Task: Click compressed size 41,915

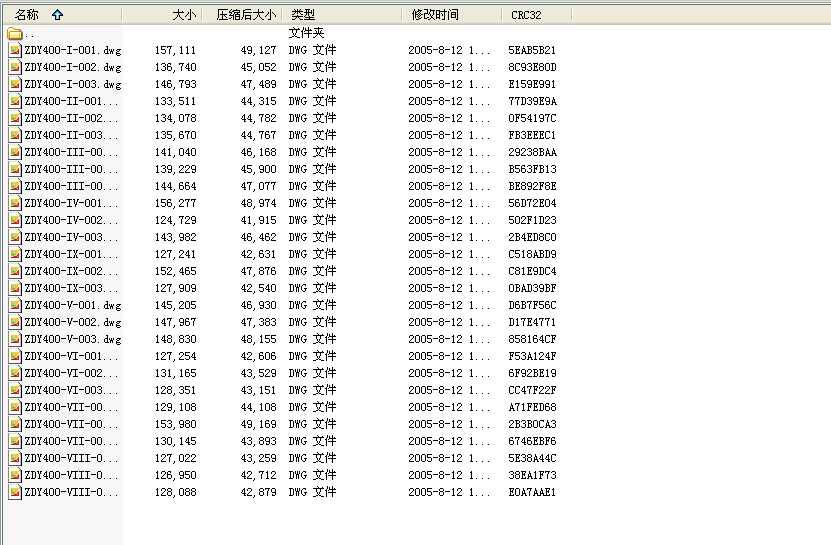Action: point(259,220)
